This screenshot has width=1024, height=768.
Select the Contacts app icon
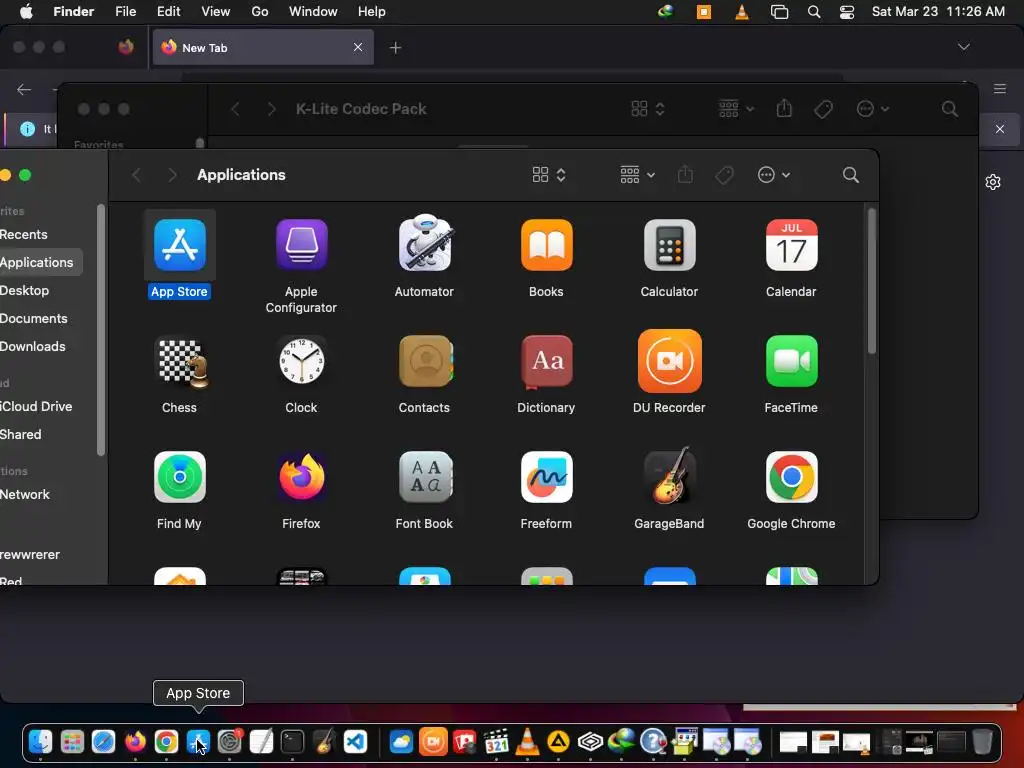tap(426, 361)
